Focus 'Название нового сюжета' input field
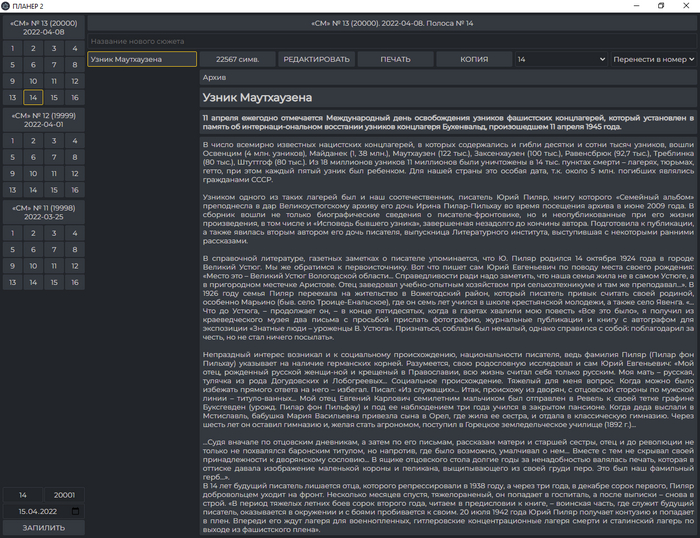Screen dimensions: 700x538 click(x=392, y=41)
